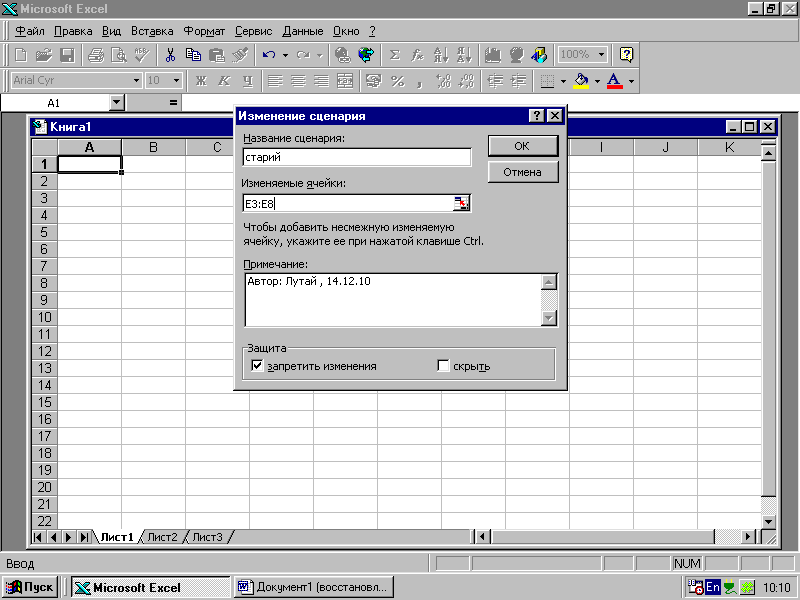Screen dimensions: 800x600
Task: Open the font size dropdown
Action: tap(177, 81)
